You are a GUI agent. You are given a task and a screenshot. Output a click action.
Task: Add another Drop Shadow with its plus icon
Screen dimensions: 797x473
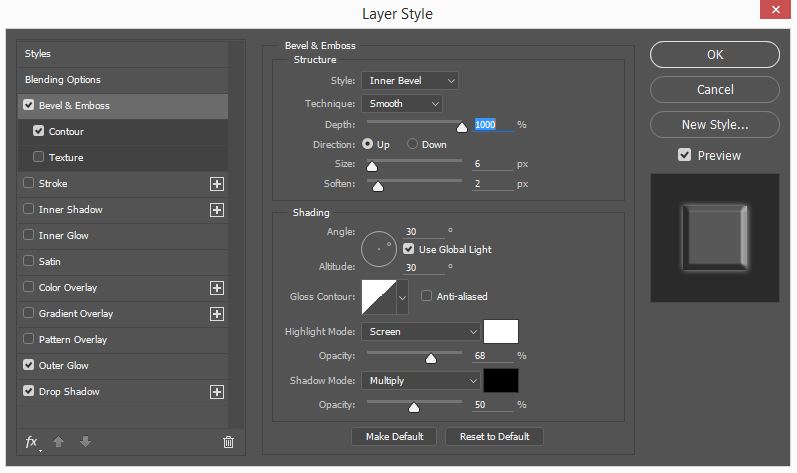tap(217, 392)
